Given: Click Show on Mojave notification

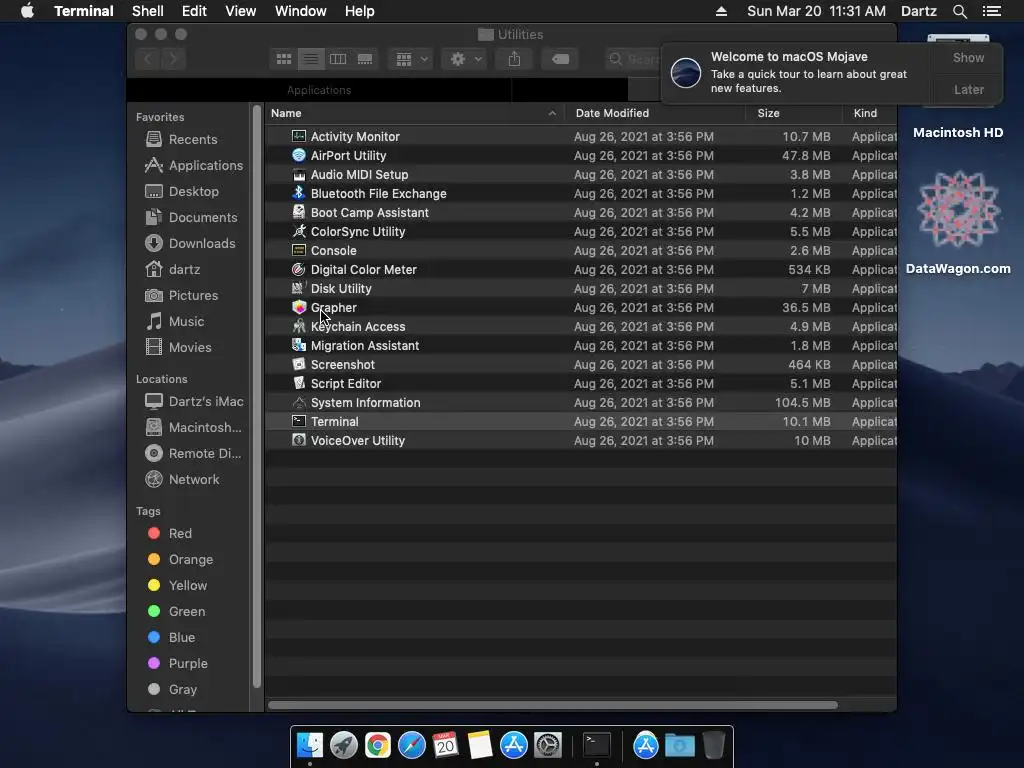Looking at the screenshot, I should tap(968, 57).
